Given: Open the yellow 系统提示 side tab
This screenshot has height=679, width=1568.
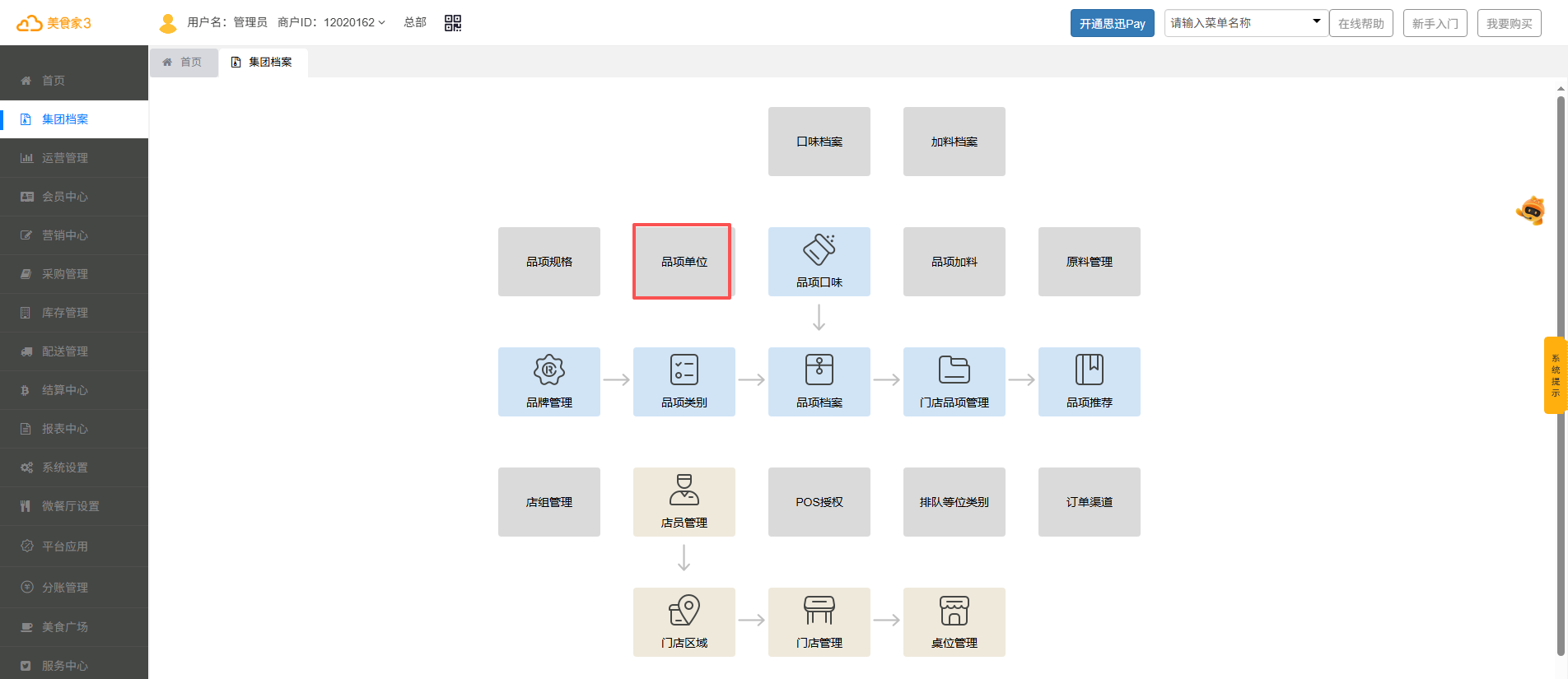Looking at the screenshot, I should [1555, 375].
